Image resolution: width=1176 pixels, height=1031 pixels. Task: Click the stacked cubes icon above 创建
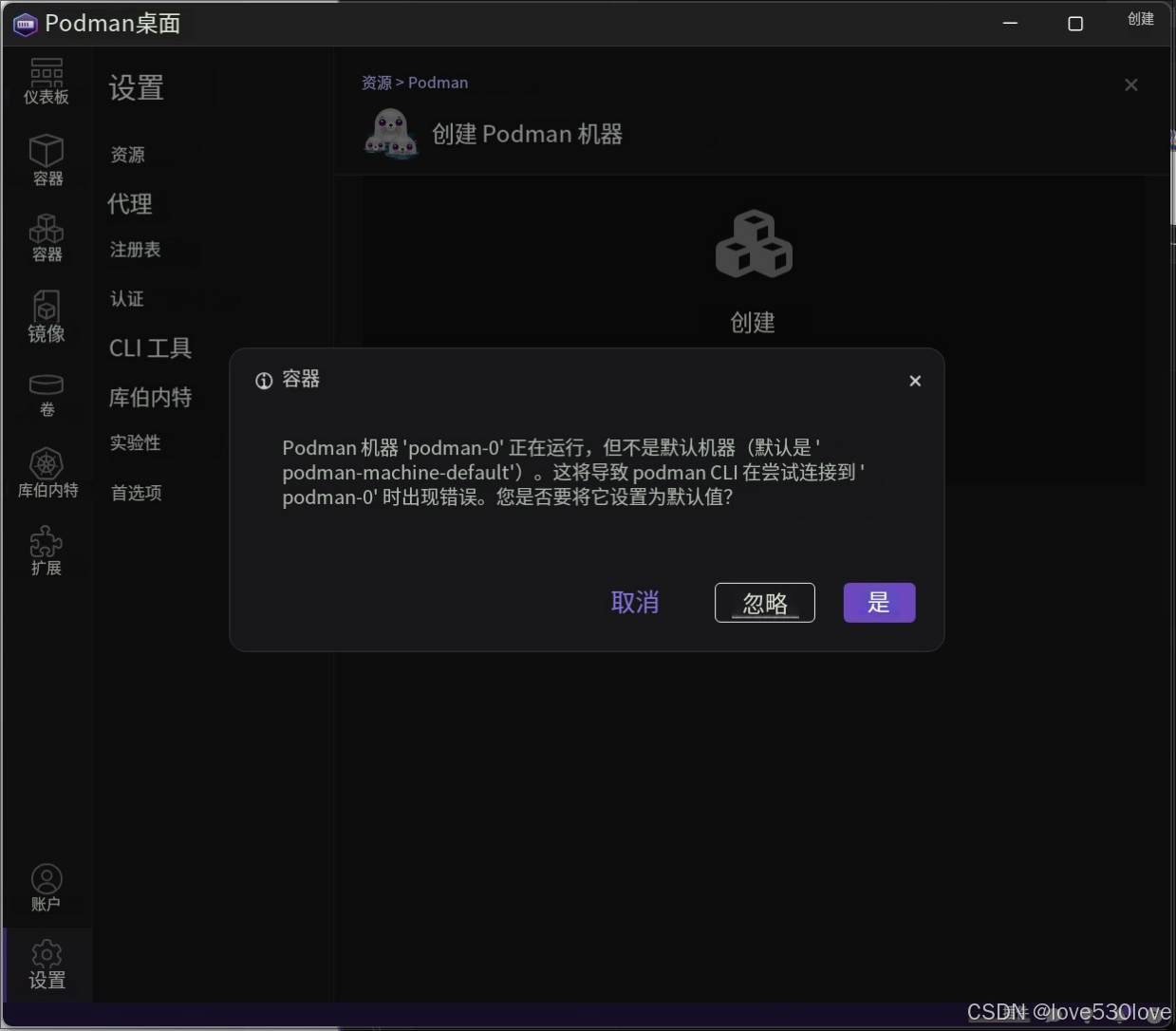754,244
